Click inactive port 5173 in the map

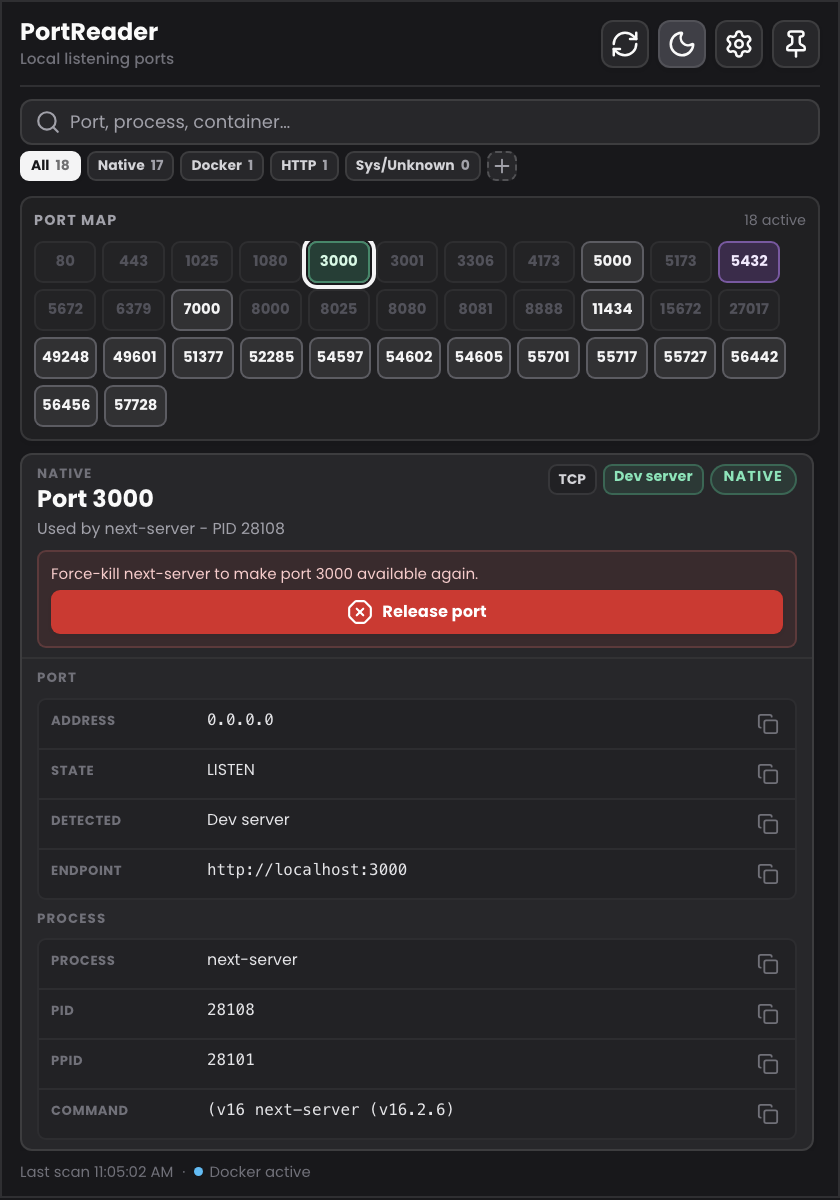(680, 261)
